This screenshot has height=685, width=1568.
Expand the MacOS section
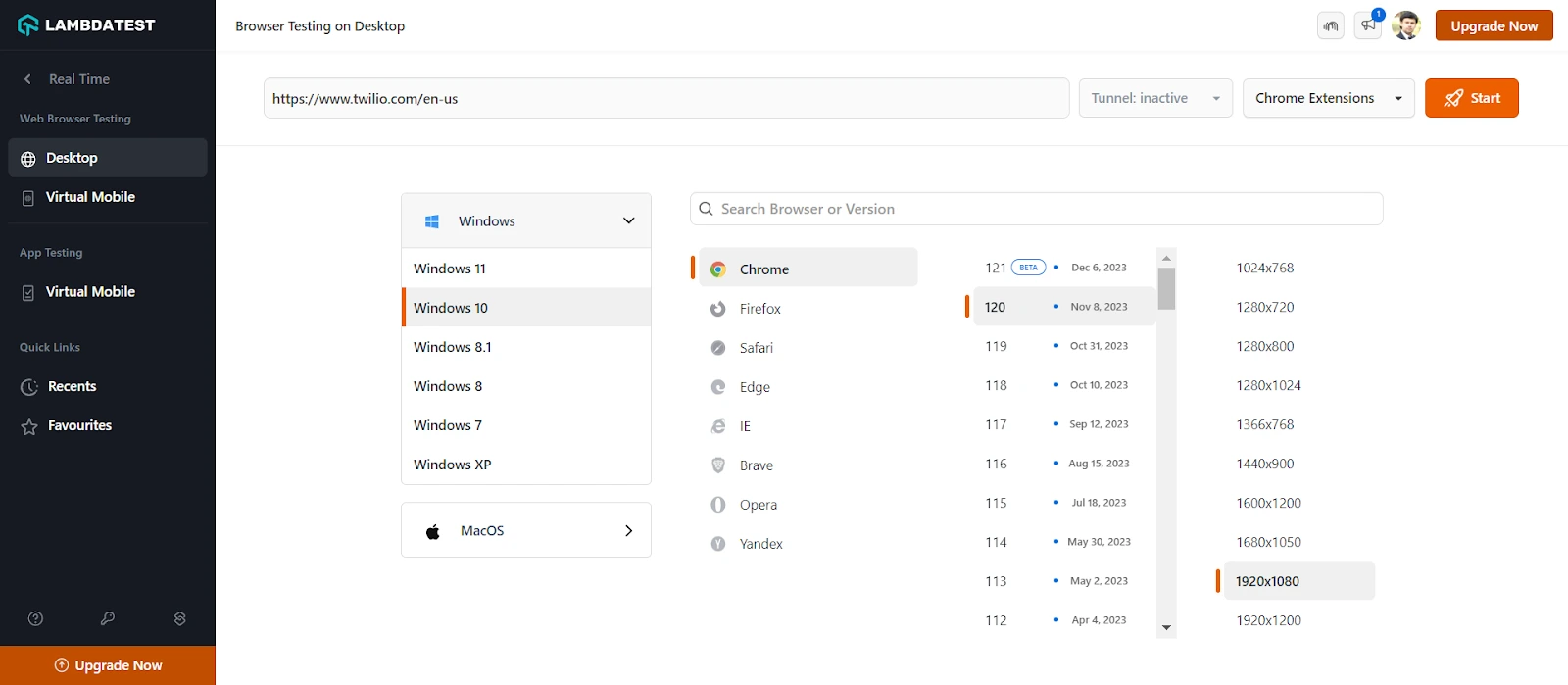[x=526, y=530]
